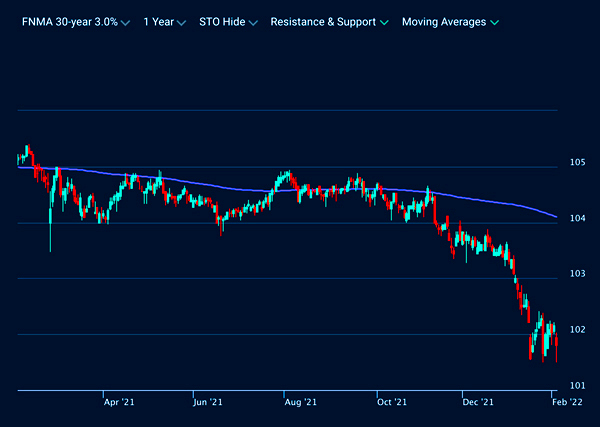Select the 103 price axis label
Viewport: 600px width, 427px height.
577,274
